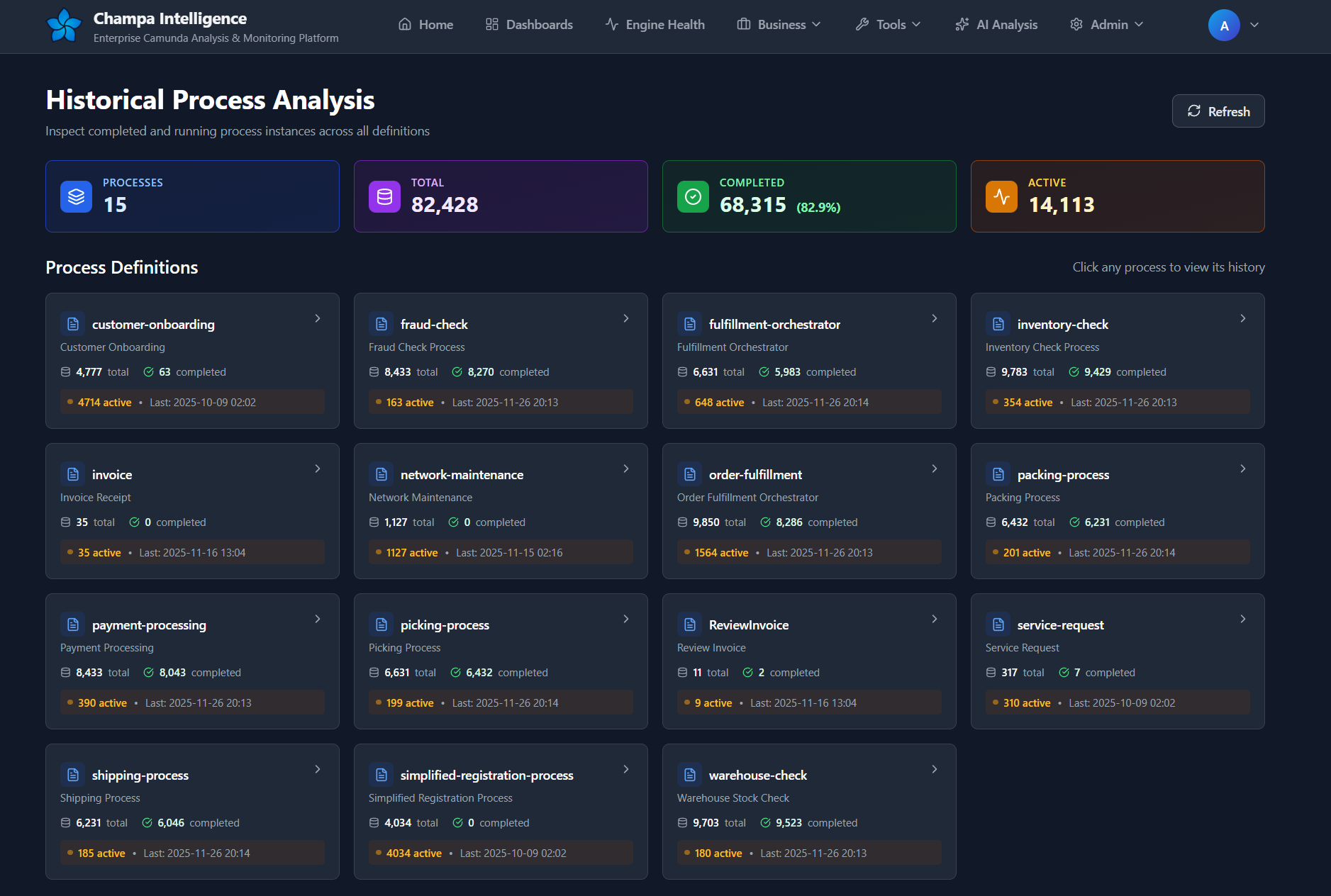Image resolution: width=1331 pixels, height=896 pixels.
Task: Open the Admin dropdown menu
Action: 1107,25
